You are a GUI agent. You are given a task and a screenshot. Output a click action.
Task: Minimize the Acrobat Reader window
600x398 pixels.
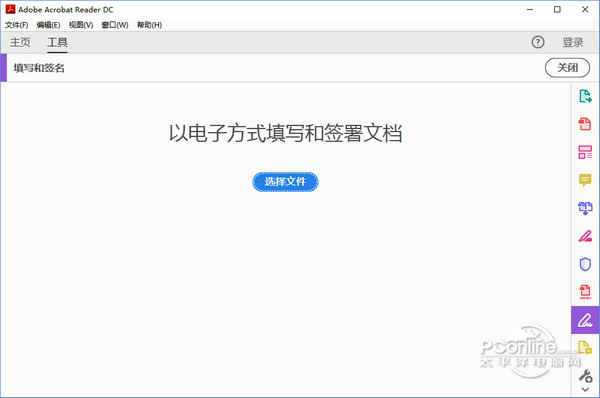click(x=530, y=10)
